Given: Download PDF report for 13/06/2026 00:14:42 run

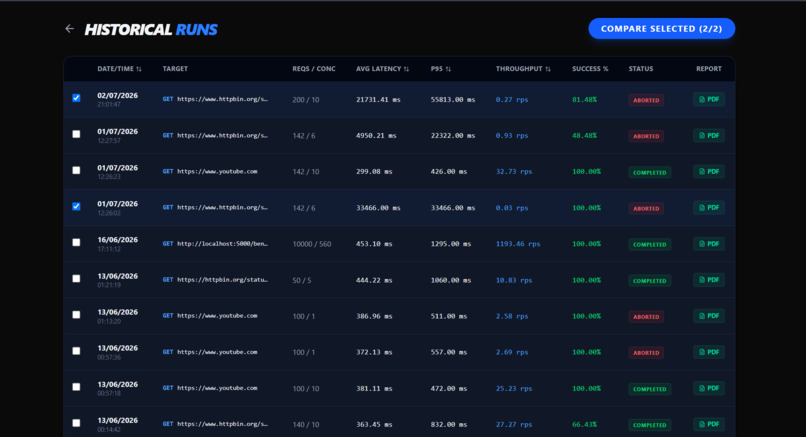Looking at the screenshot, I should [x=709, y=425].
